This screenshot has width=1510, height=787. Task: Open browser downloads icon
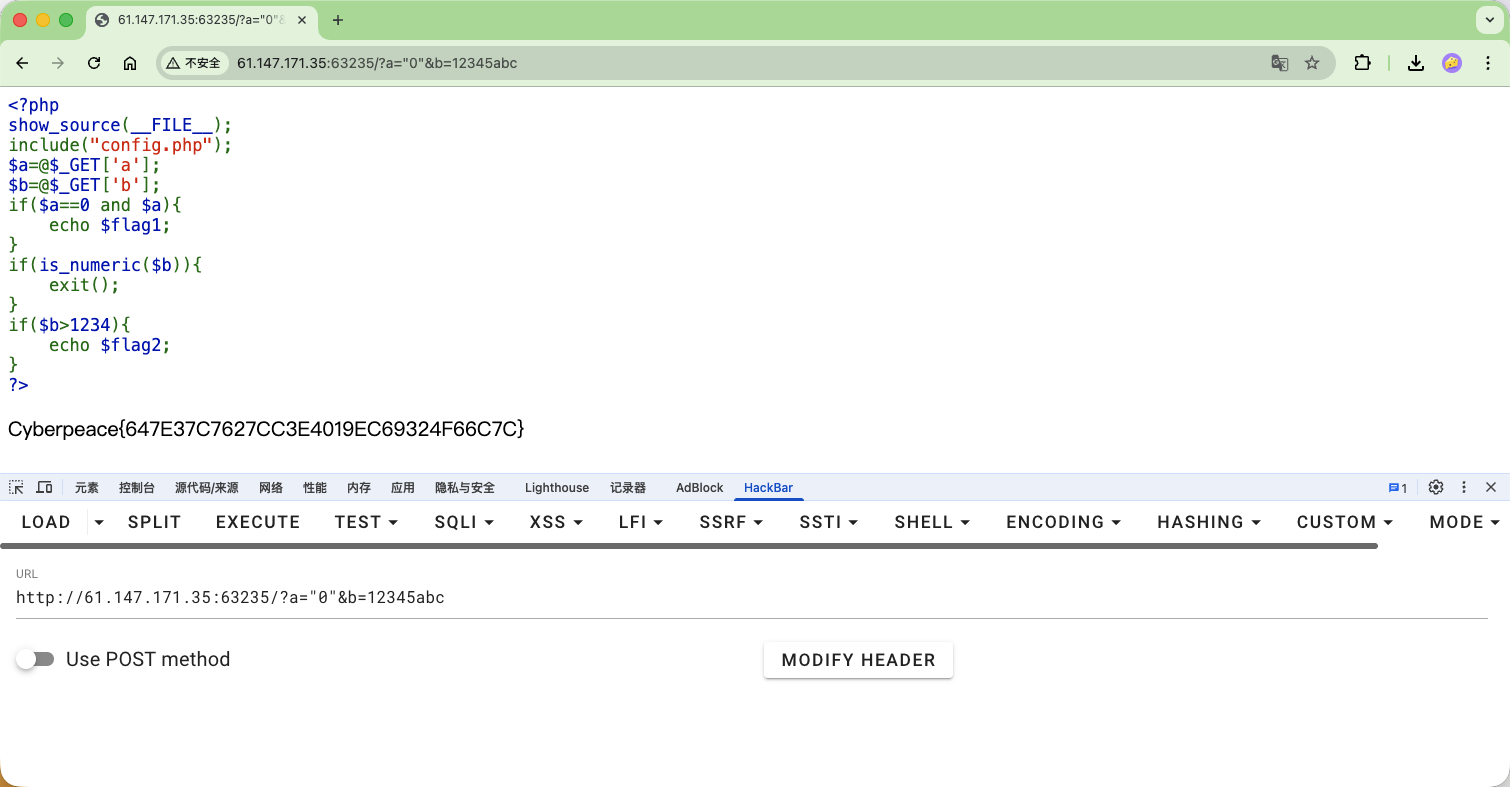[1415, 63]
